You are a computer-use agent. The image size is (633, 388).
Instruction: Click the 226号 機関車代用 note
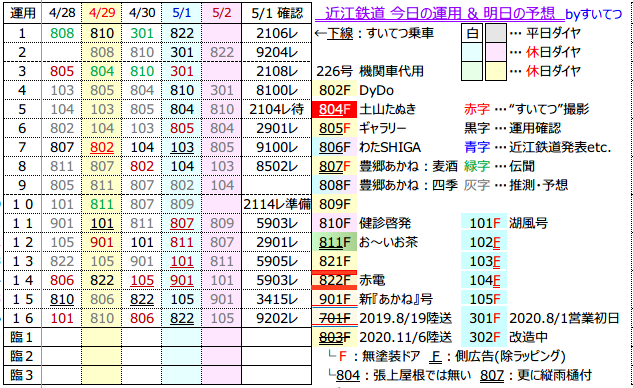pos(370,71)
